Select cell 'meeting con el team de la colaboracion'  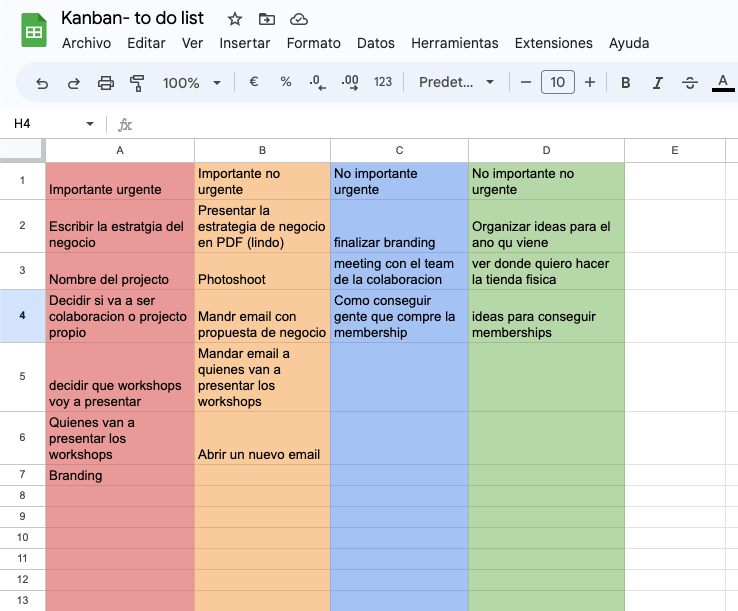400,271
